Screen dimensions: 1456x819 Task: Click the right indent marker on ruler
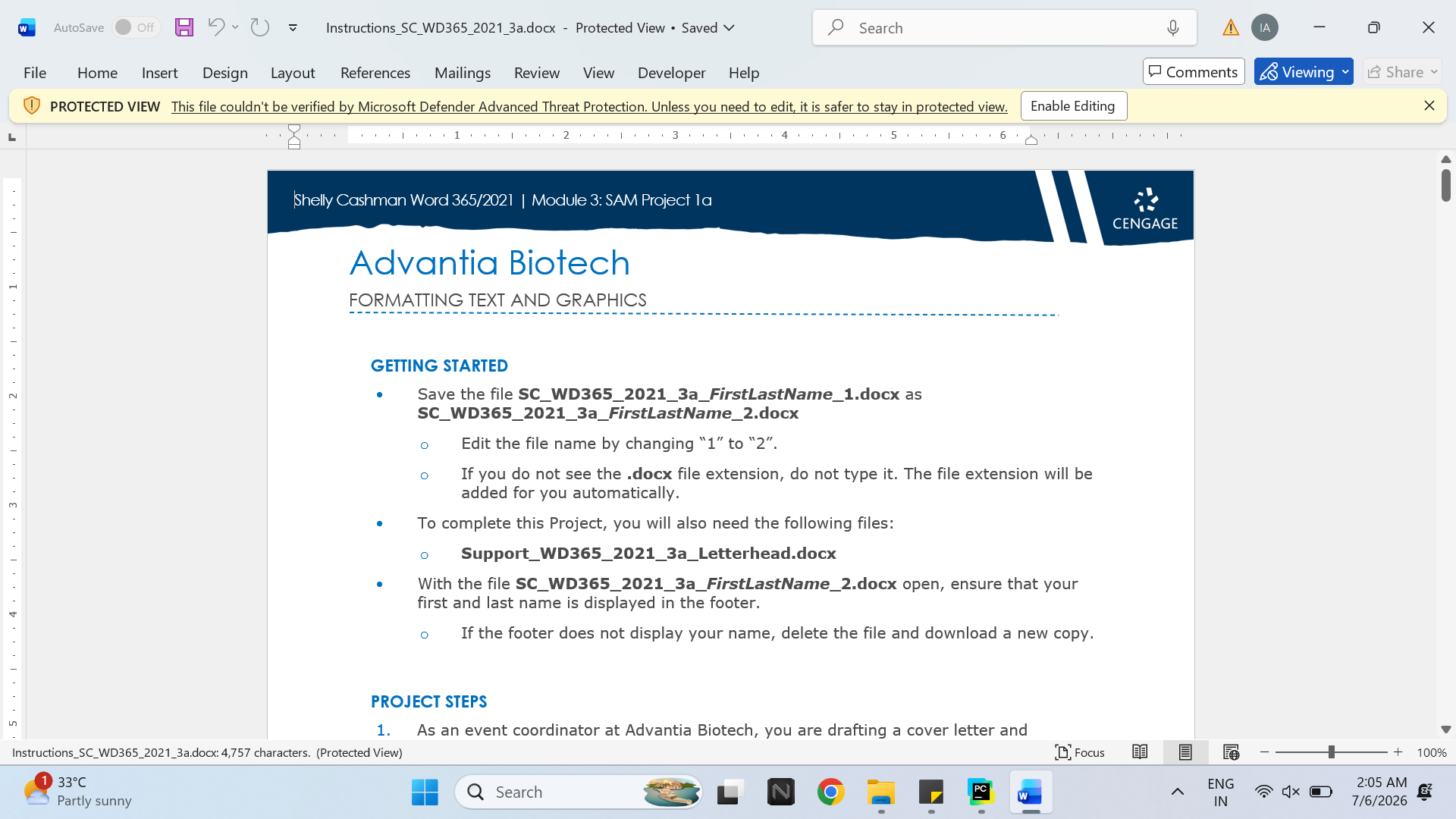(x=1031, y=140)
